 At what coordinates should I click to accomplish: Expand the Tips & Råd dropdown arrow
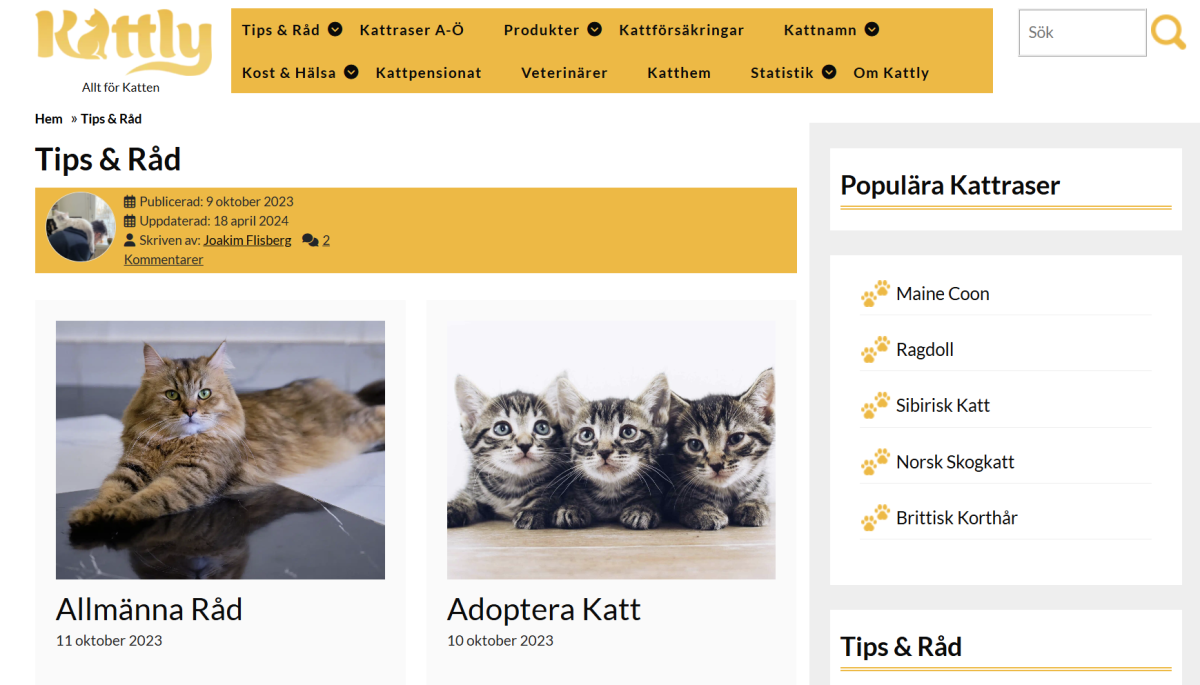pos(335,30)
